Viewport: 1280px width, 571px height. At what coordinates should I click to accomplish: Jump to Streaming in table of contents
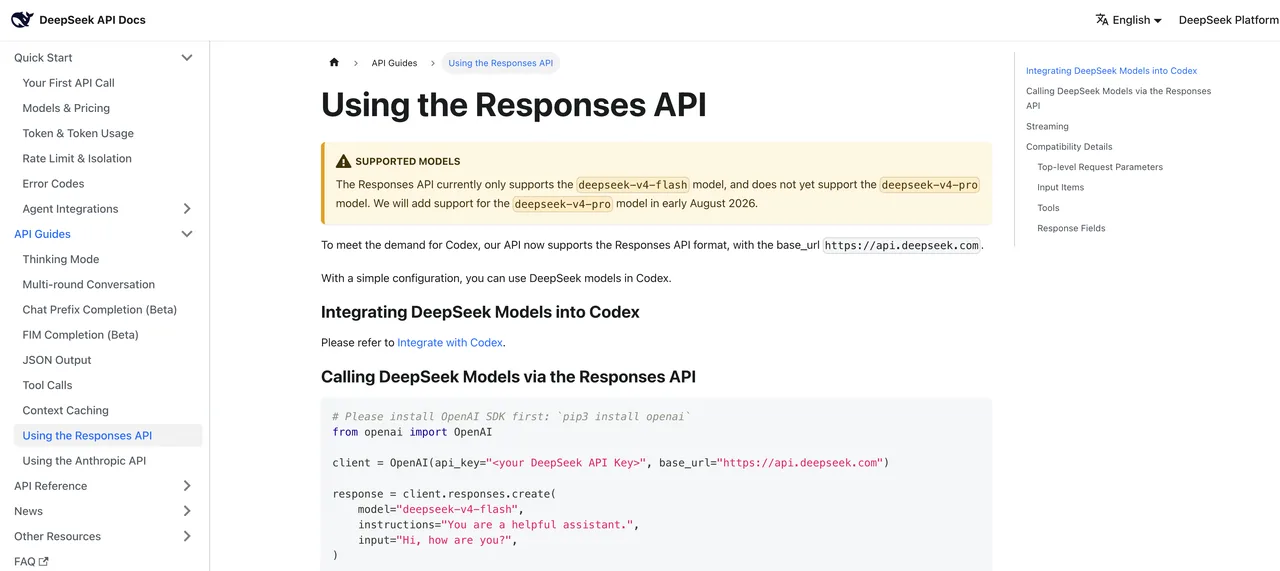point(1047,127)
